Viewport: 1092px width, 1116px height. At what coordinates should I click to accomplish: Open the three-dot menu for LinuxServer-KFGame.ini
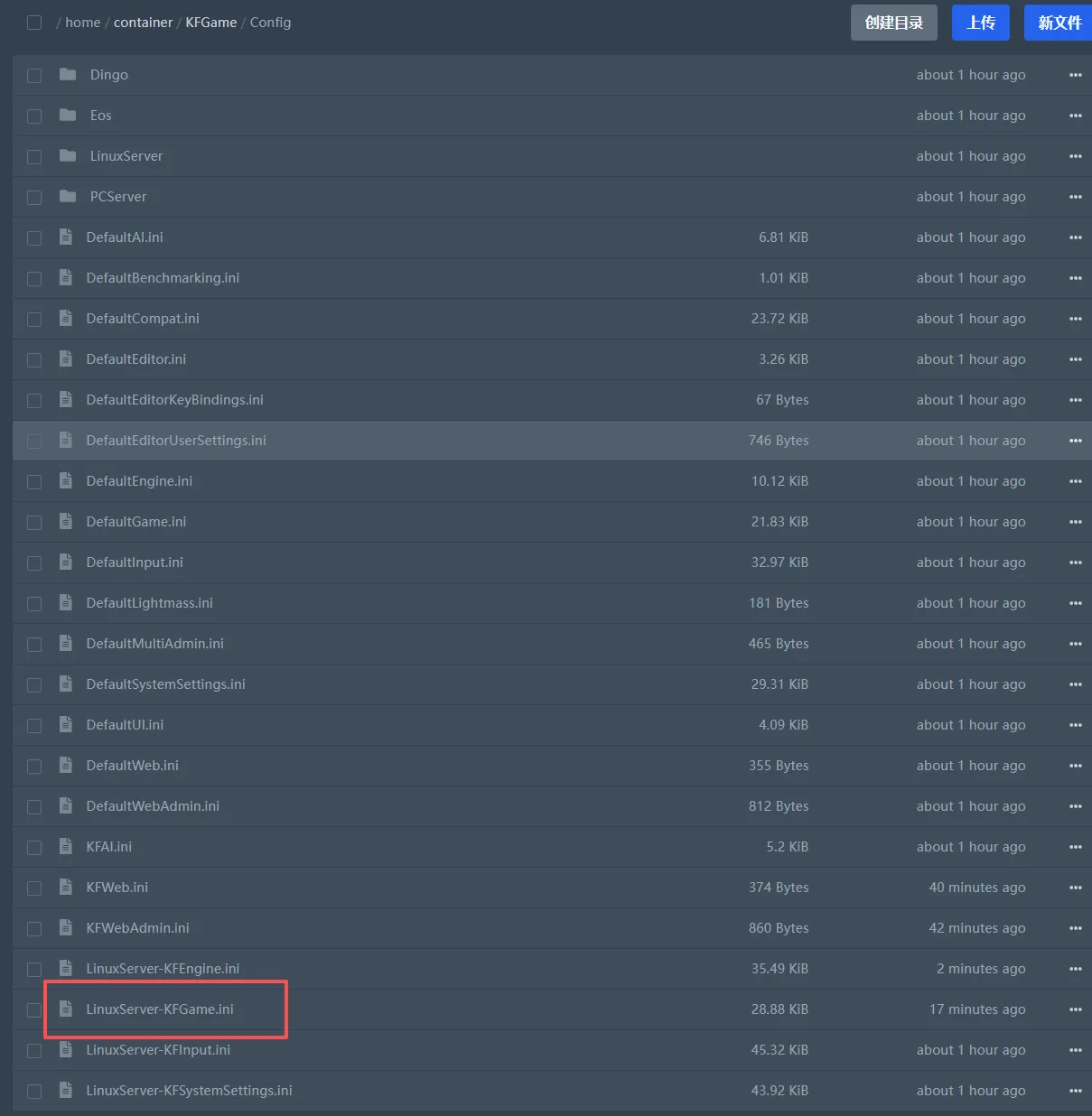1075,1009
